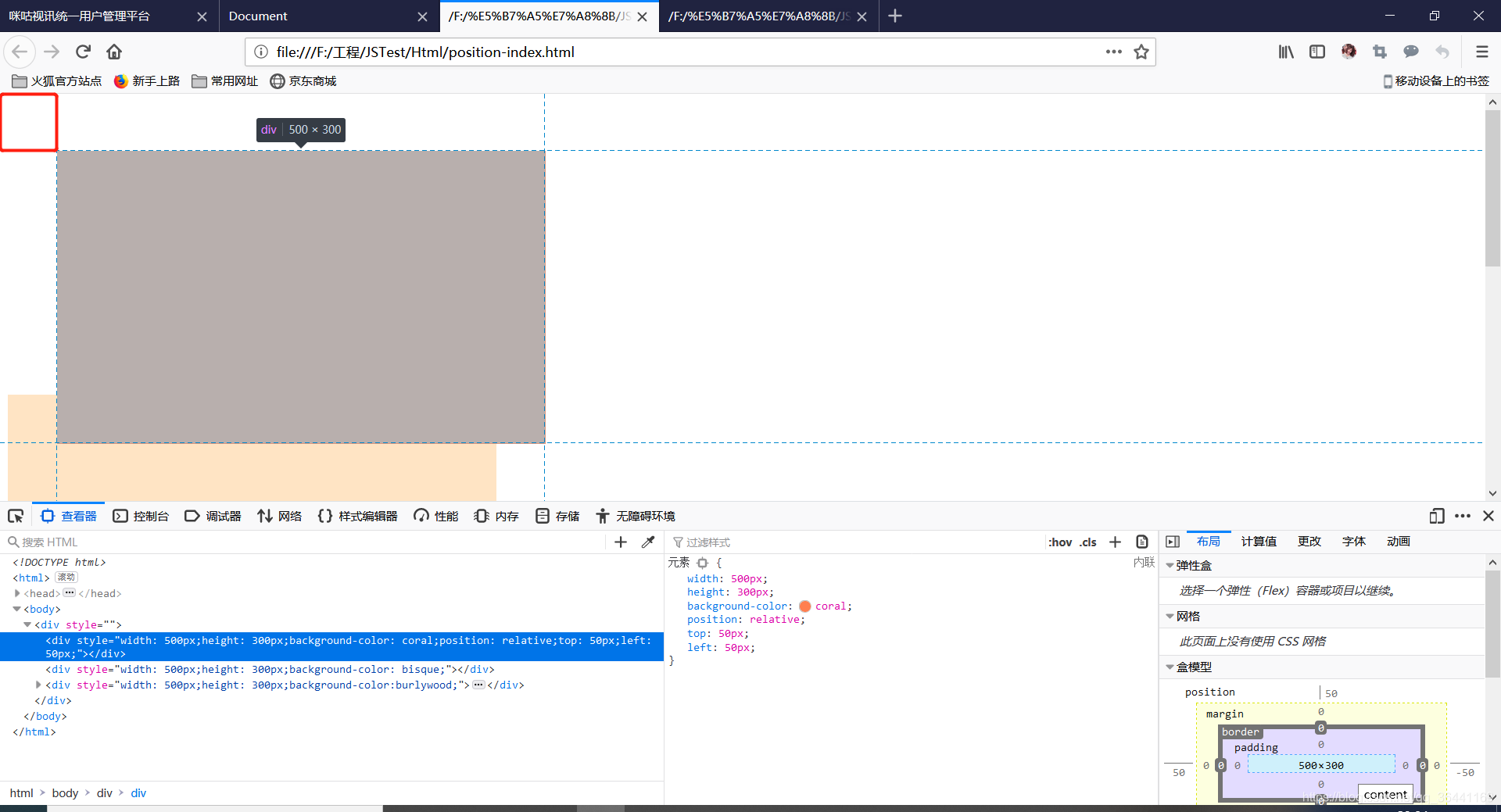Go to the browser home page
The image size is (1501, 812).
[114, 52]
